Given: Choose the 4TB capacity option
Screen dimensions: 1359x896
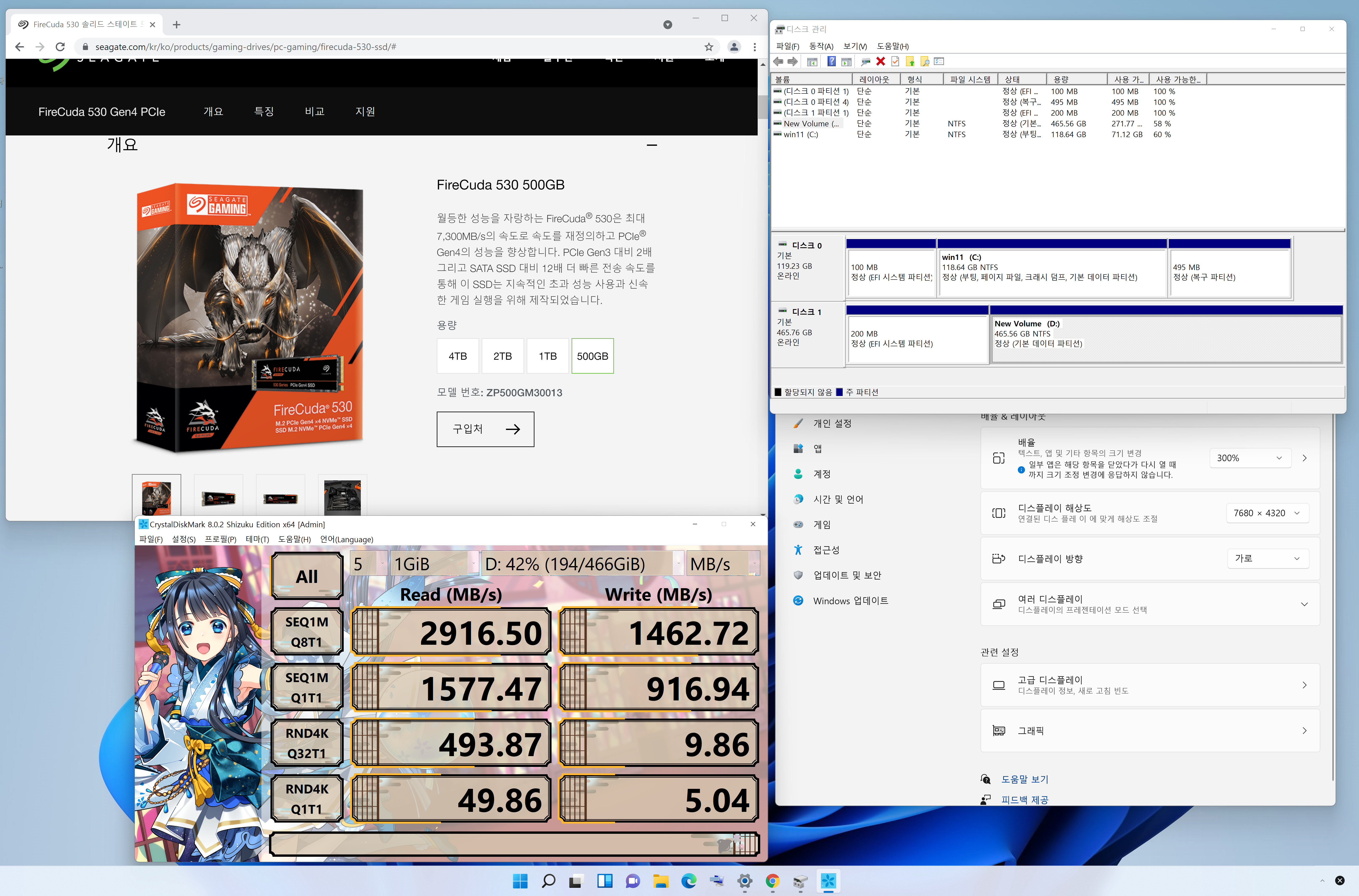Looking at the screenshot, I should [x=458, y=356].
